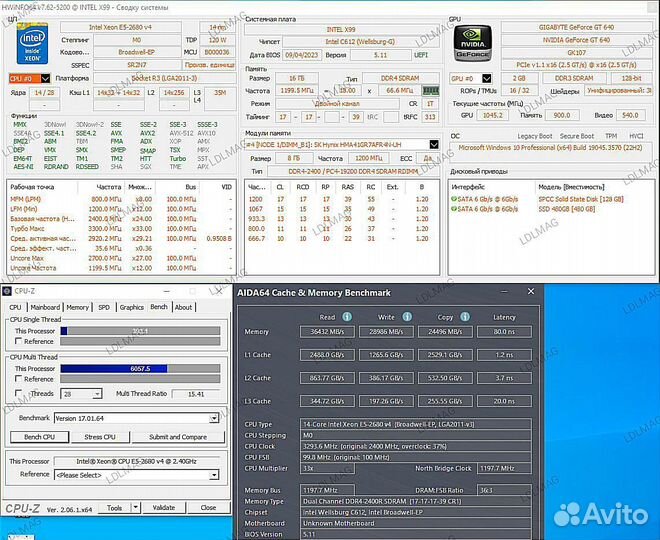Click the Close button in CPU-Z

click(208, 508)
